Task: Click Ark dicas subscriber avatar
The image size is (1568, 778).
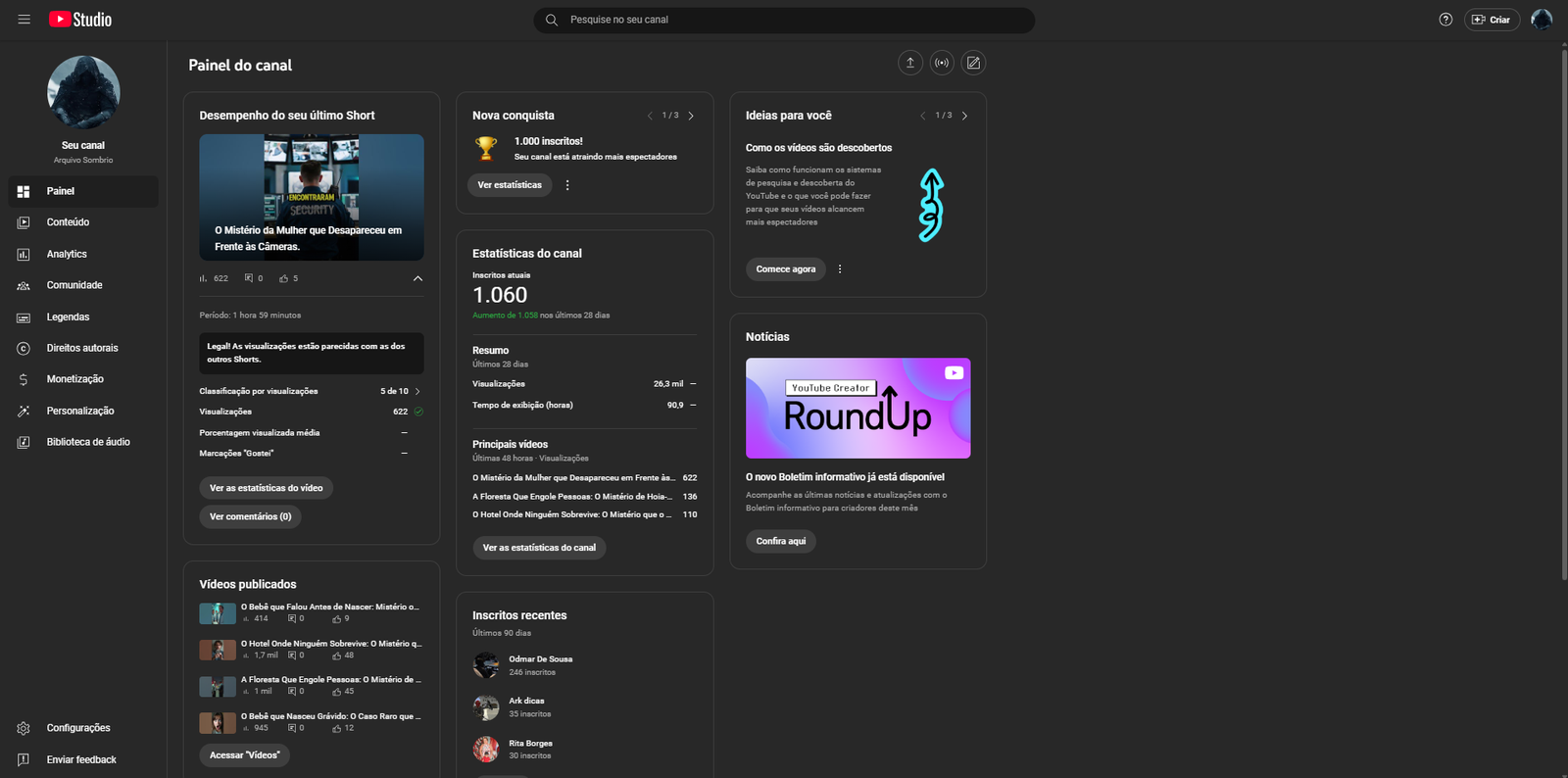Action: [486, 707]
